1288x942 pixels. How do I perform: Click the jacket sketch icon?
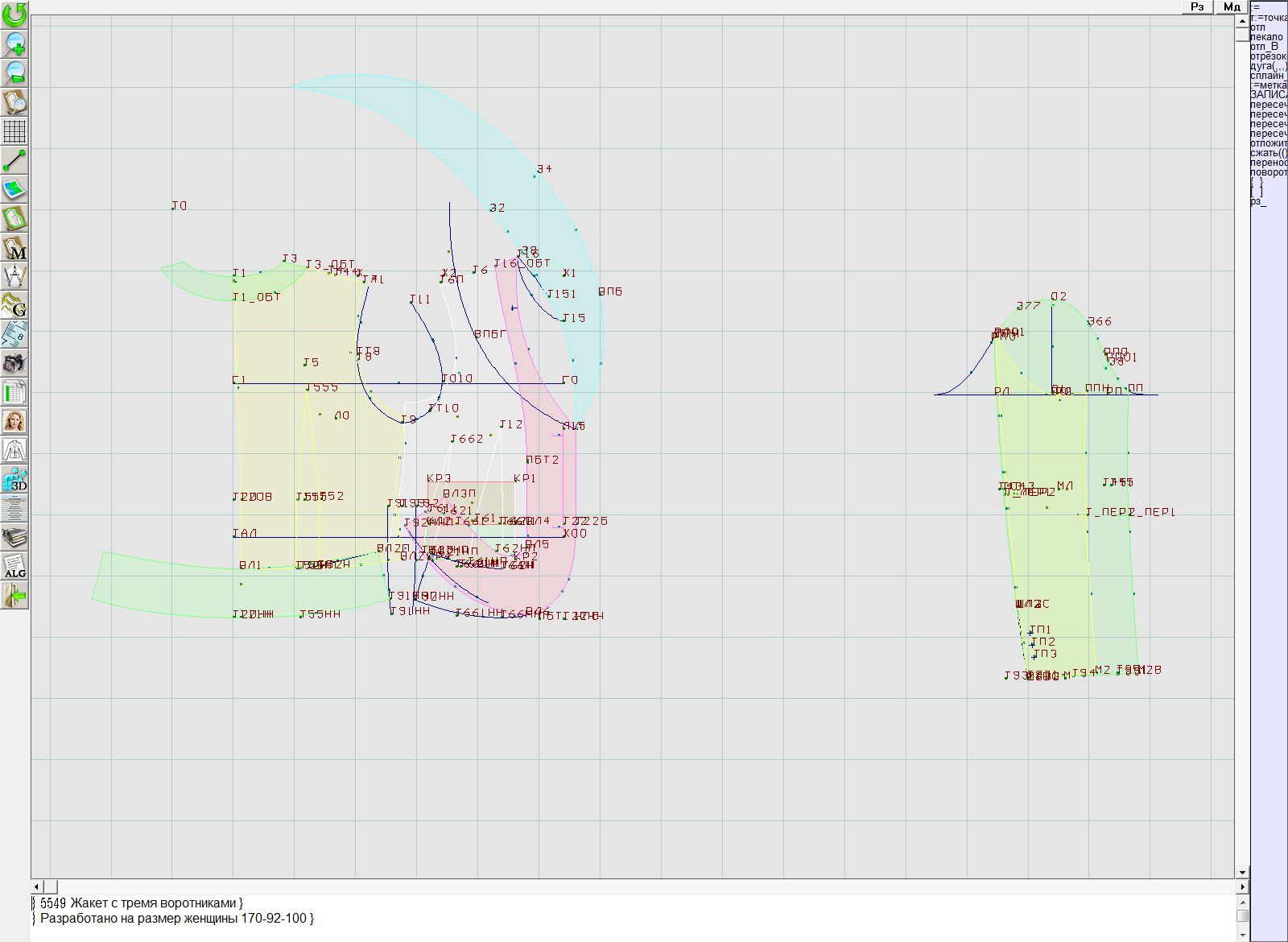14,450
